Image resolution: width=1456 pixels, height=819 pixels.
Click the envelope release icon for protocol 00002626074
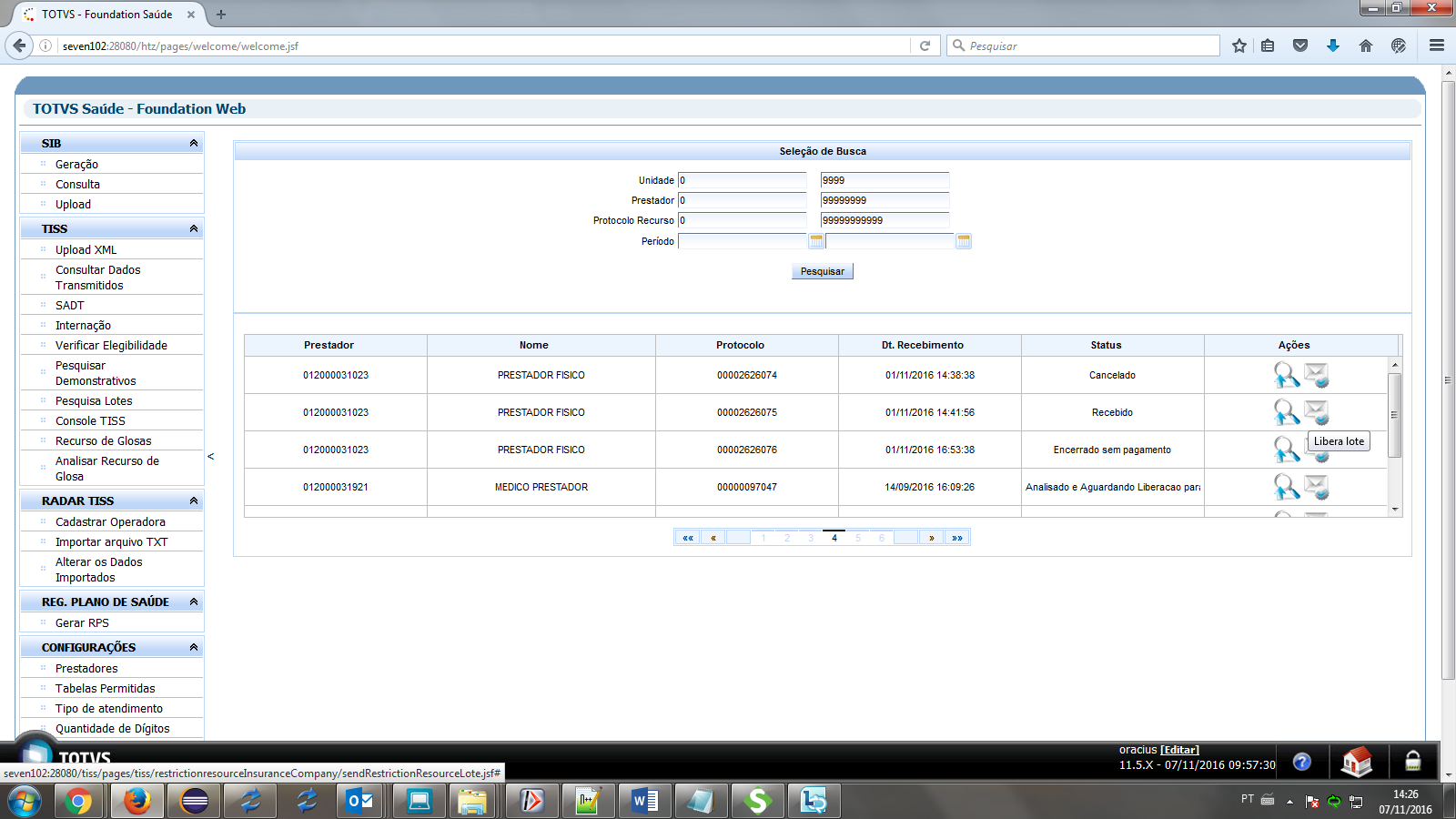1316,375
